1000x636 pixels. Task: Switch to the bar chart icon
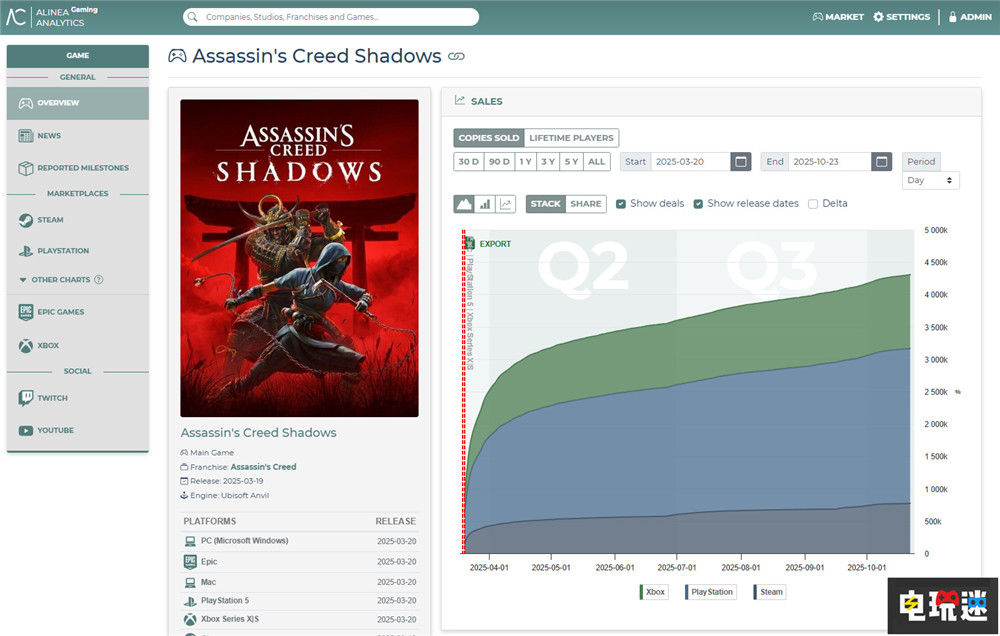tap(485, 204)
